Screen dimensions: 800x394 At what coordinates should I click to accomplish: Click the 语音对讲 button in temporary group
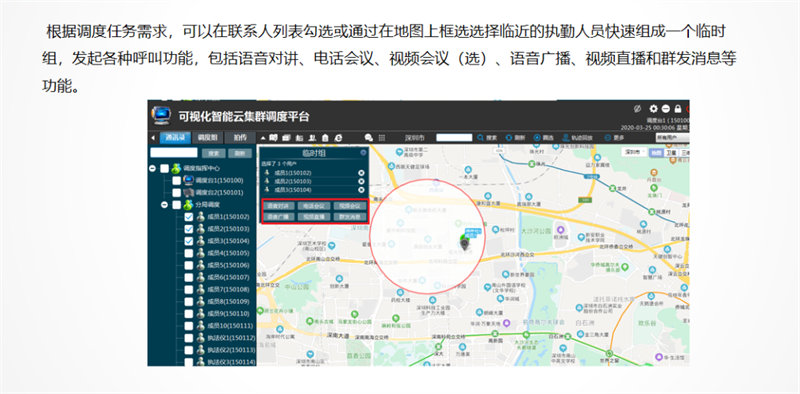[279, 206]
